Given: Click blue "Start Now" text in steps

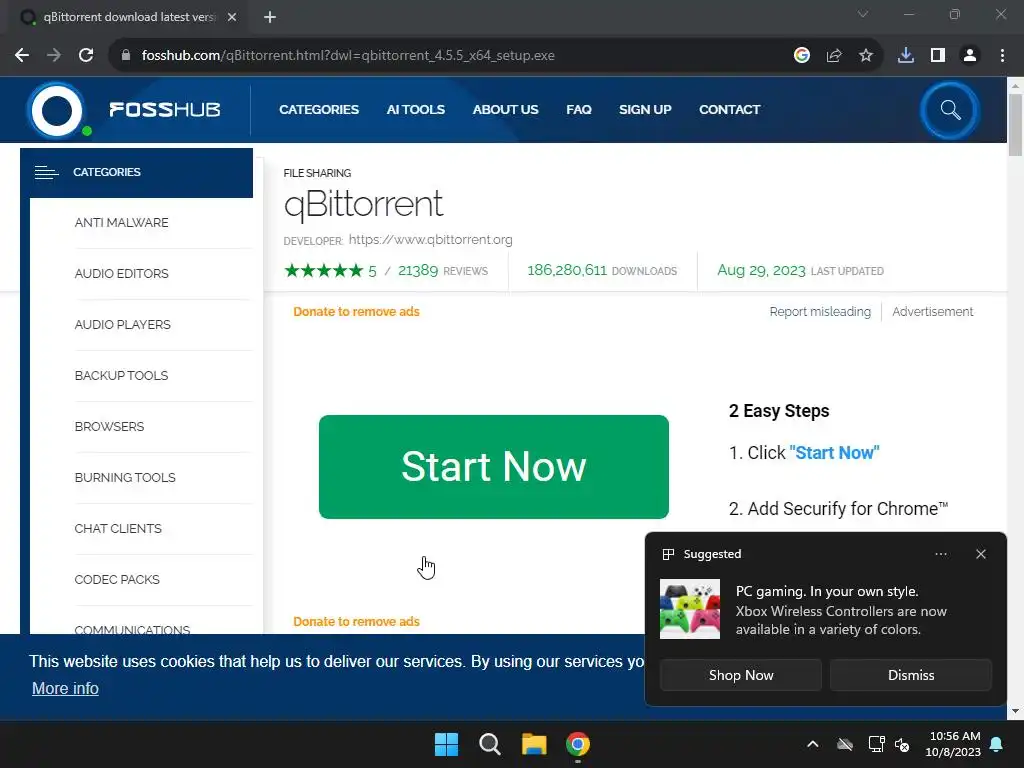Looking at the screenshot, I should click(834, 453).
